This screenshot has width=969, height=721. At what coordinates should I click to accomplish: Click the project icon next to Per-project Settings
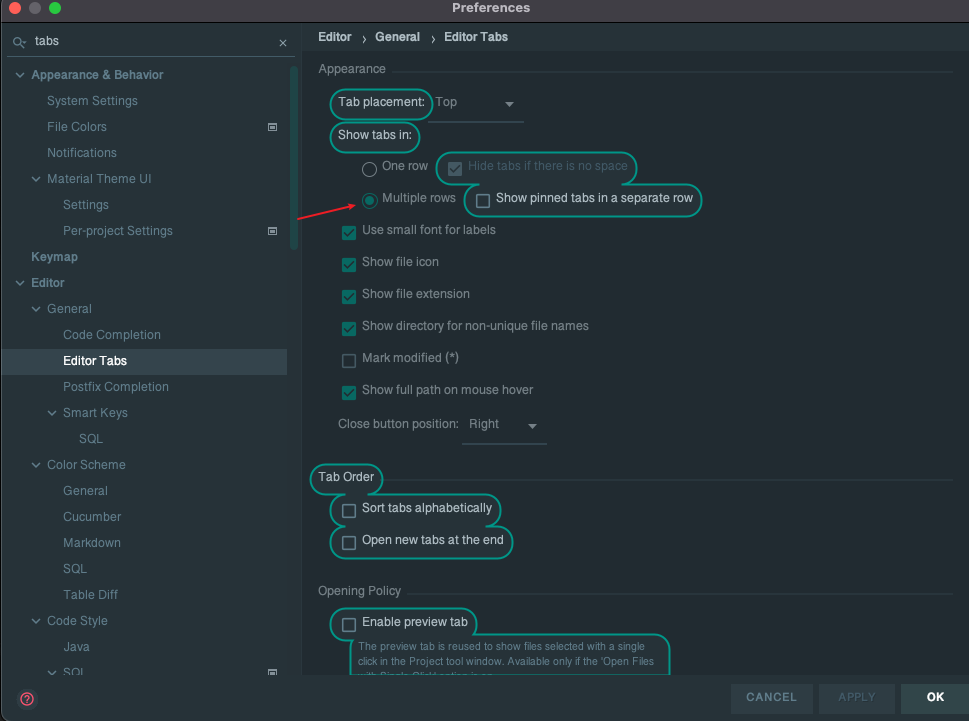[x=272, y=231]
